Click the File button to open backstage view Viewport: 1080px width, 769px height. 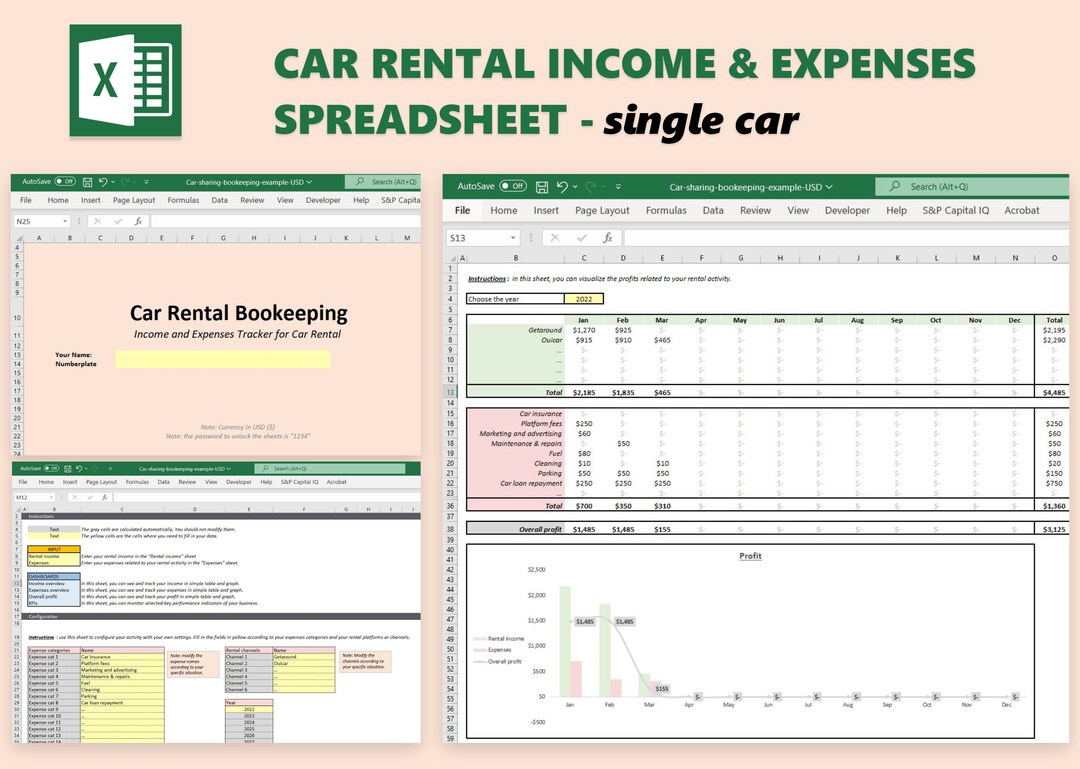463,210
